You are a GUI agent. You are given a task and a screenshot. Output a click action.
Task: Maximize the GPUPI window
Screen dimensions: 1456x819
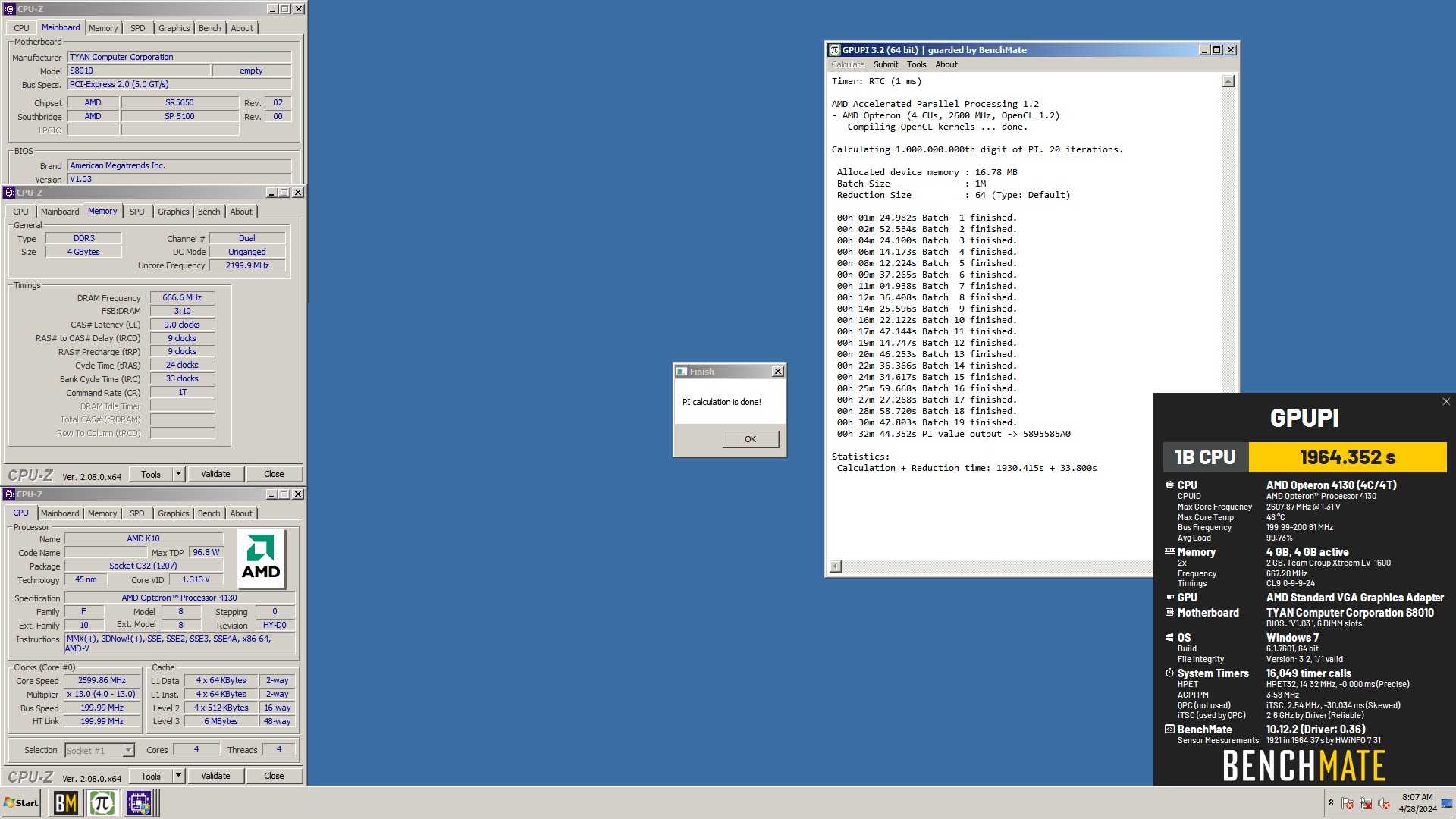point(1217,50)
